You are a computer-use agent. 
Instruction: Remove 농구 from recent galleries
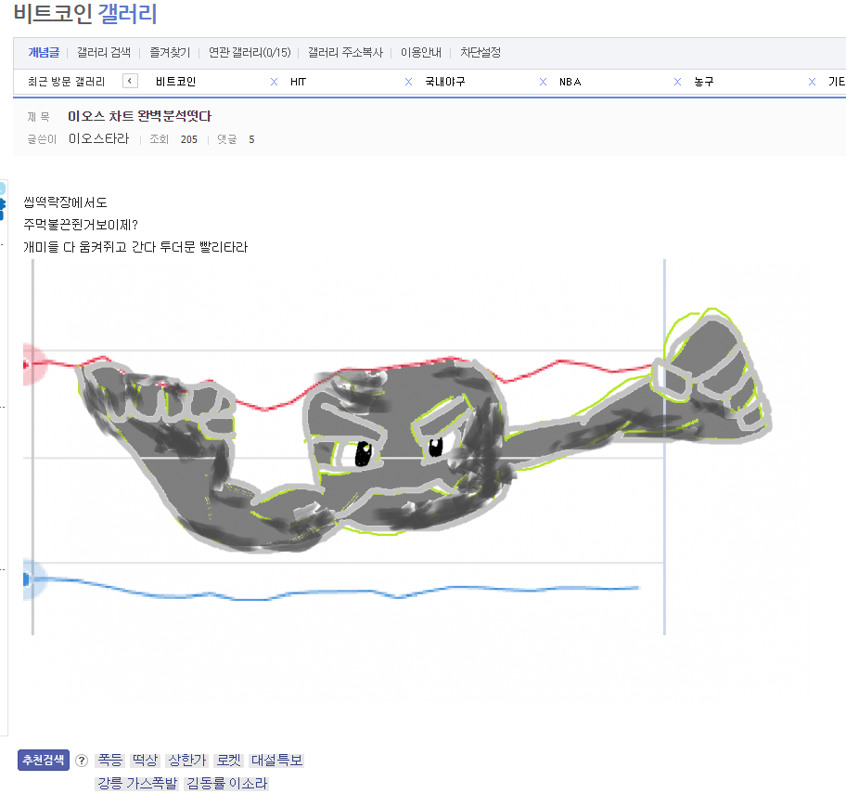pos(812,82)
